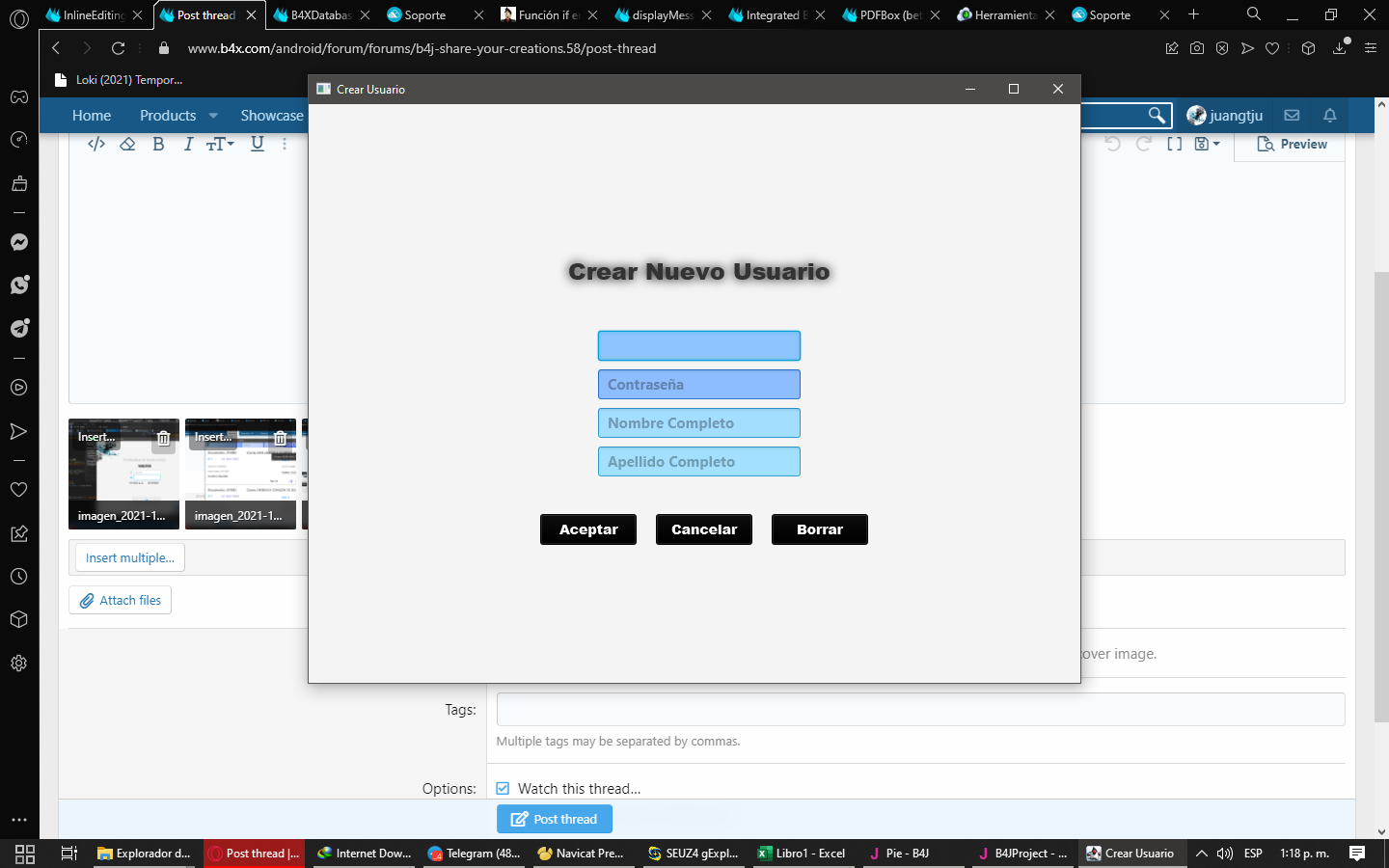Viewport: 1389px width, 868px height.
Task: Open bookmarks heart icon in the sidebar
Action: click(x=19, y=490)
